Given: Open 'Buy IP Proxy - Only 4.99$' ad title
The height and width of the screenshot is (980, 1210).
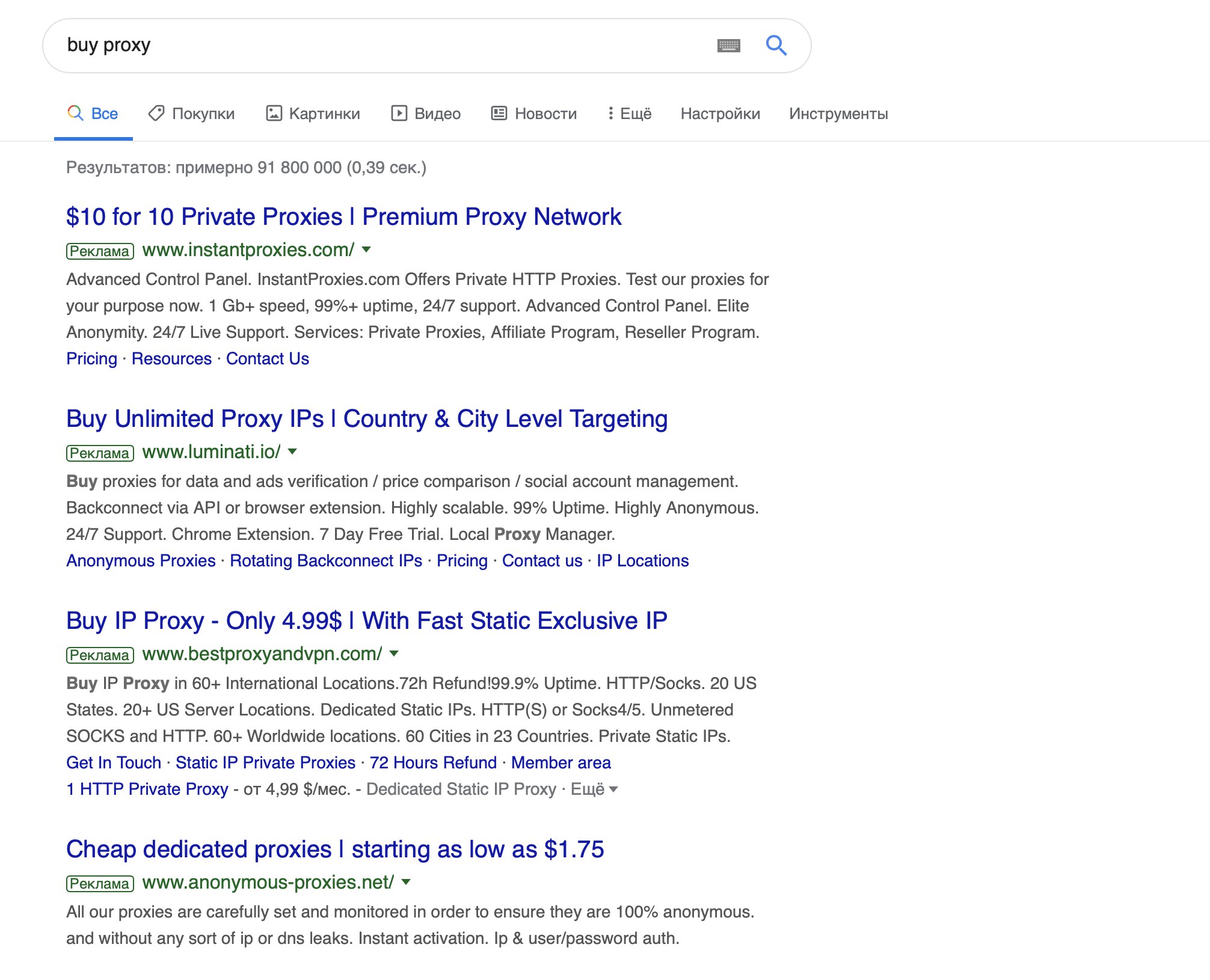Looking at the screenshot, I should (367, 621).
